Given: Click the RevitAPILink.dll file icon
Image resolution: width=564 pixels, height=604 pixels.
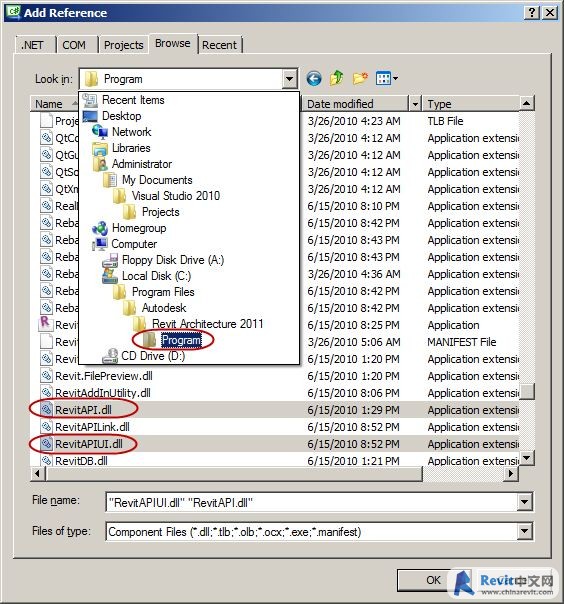Looking at the screenshot, I should pos(46,426).
